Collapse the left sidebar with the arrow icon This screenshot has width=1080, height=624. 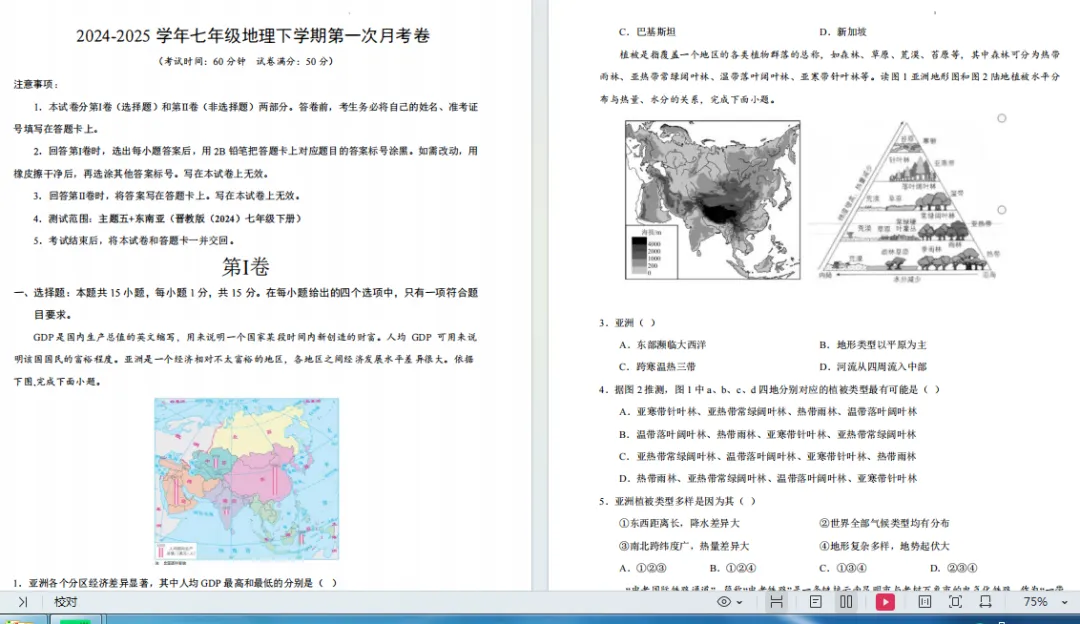tap(24, 602)
